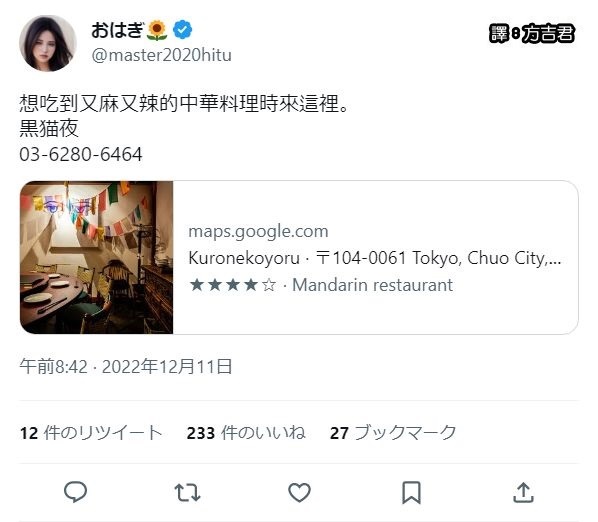
Task: Click phone number 03-6280-6464 text
Action: [x=81, y=154]
